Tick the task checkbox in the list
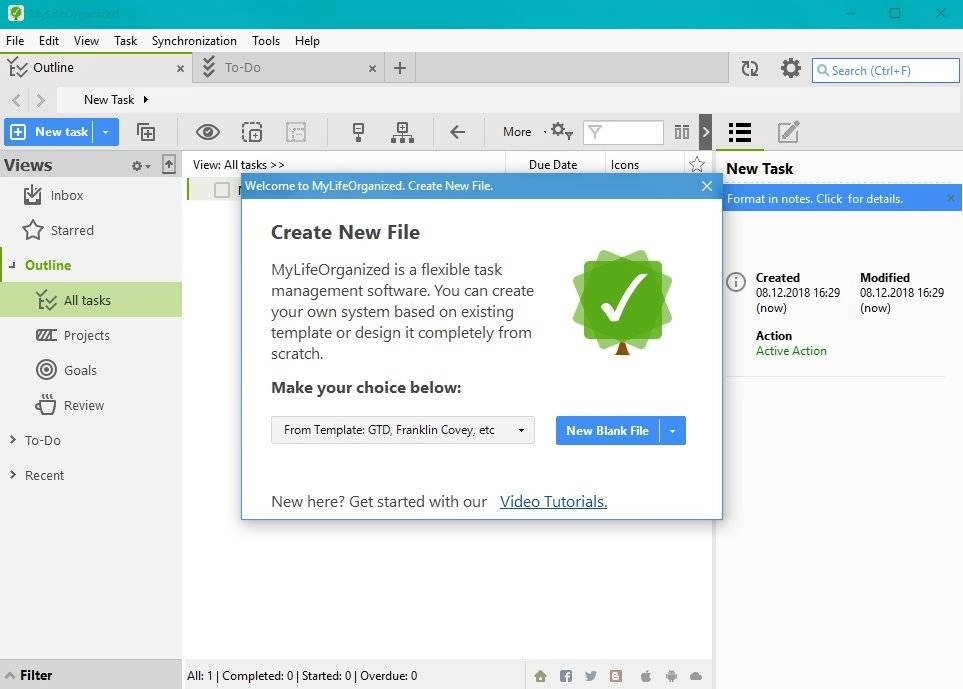Screen dimensions: 963x689 222,190
